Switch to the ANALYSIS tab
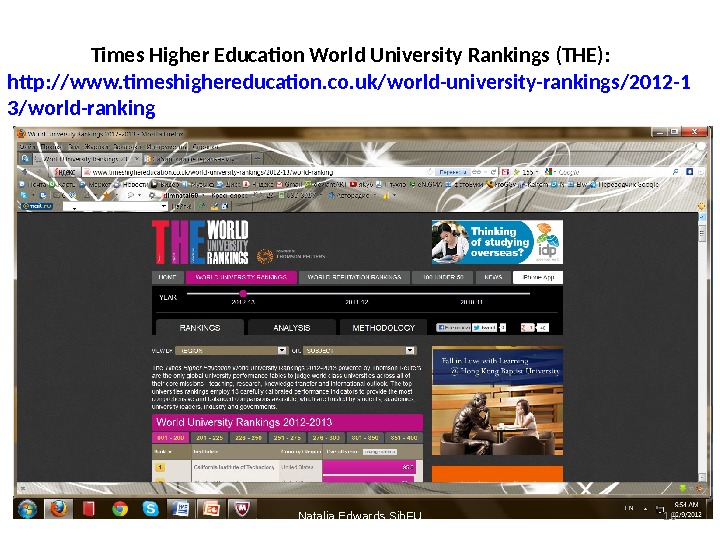The width and height of the screenshot is (720, 540). click(292, 327)
